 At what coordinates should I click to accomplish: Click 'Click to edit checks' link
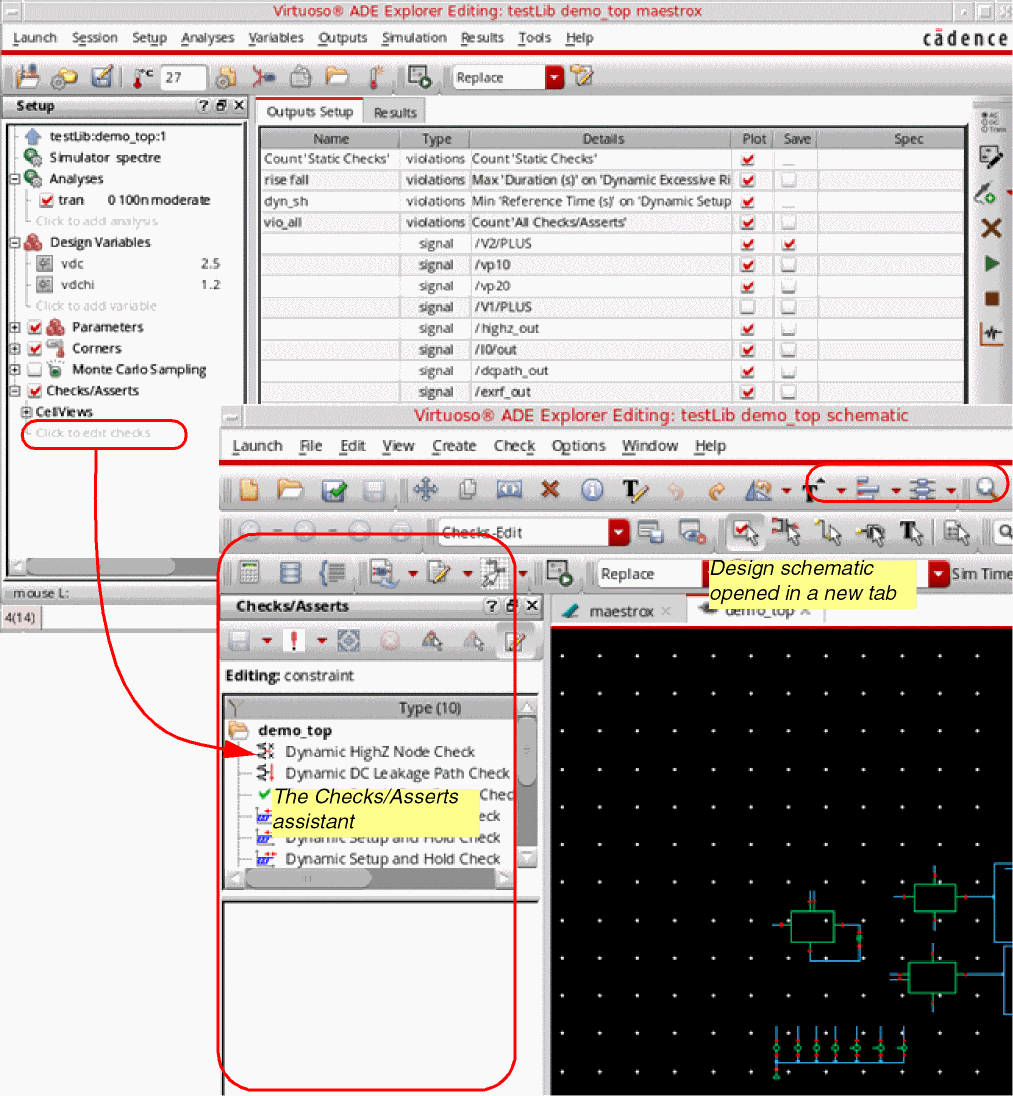(x=93, y=433)
